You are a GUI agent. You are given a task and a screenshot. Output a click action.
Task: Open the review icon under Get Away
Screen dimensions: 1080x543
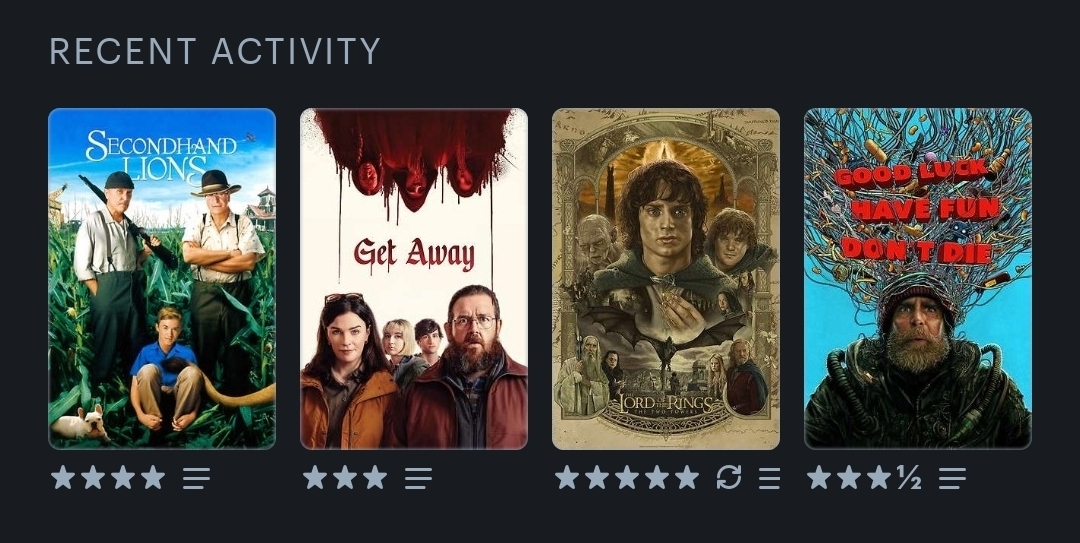418,478
